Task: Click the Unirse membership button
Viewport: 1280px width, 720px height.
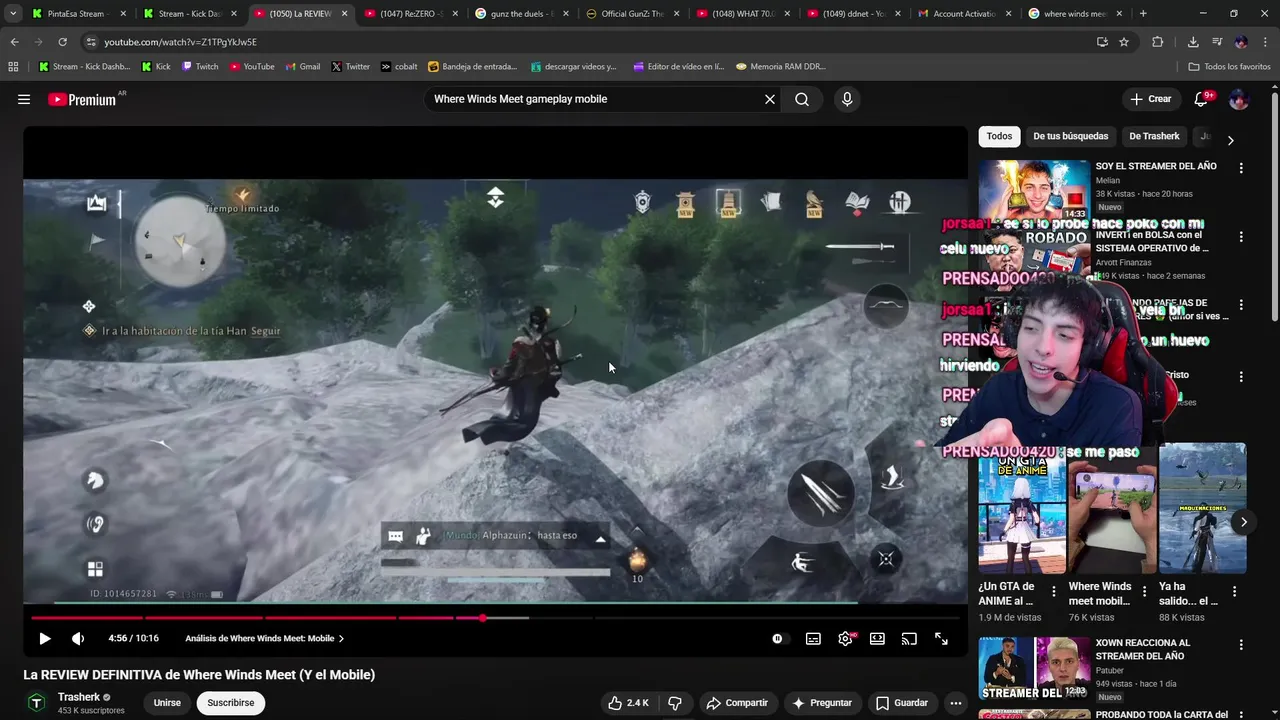Action: click(167, 703)
